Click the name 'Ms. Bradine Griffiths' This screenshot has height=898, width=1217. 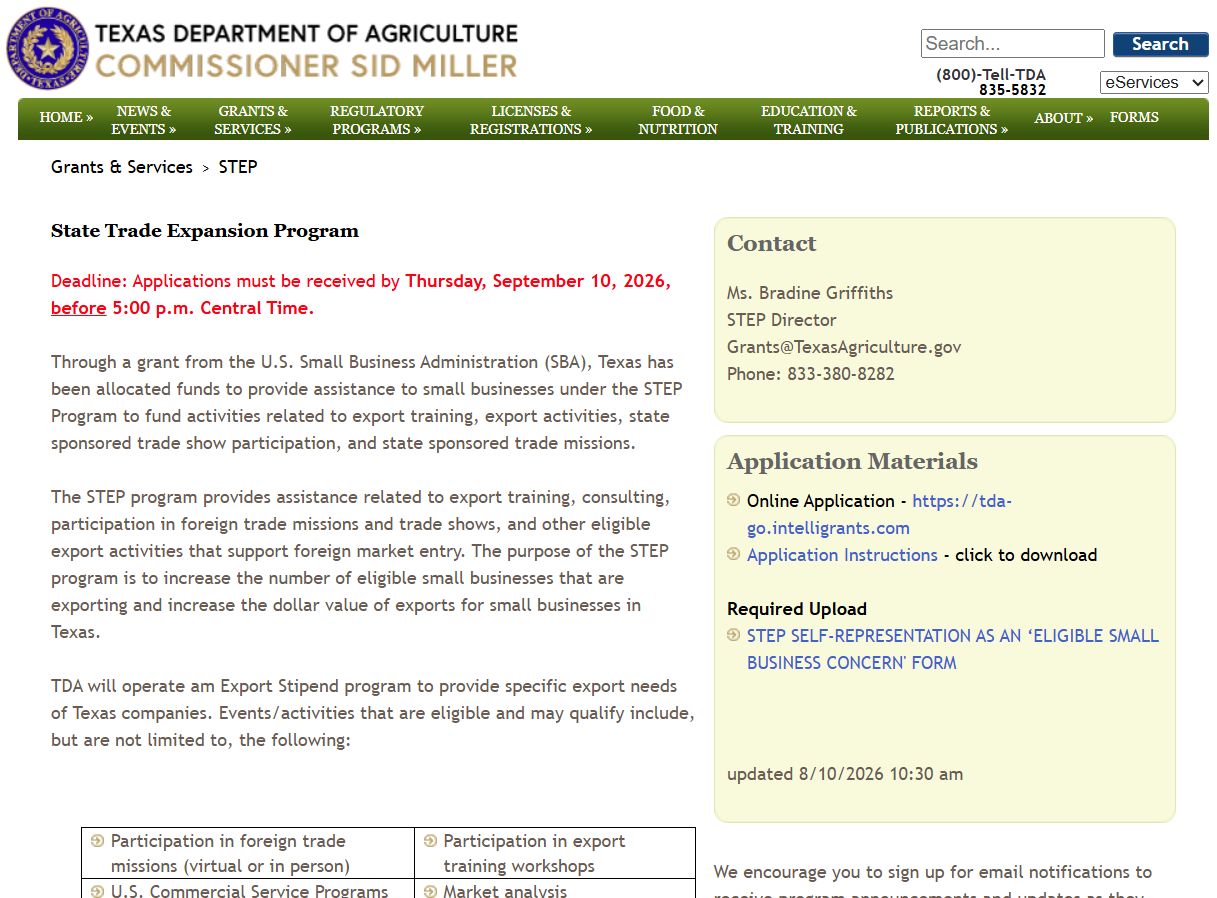(x=810, y=293)
